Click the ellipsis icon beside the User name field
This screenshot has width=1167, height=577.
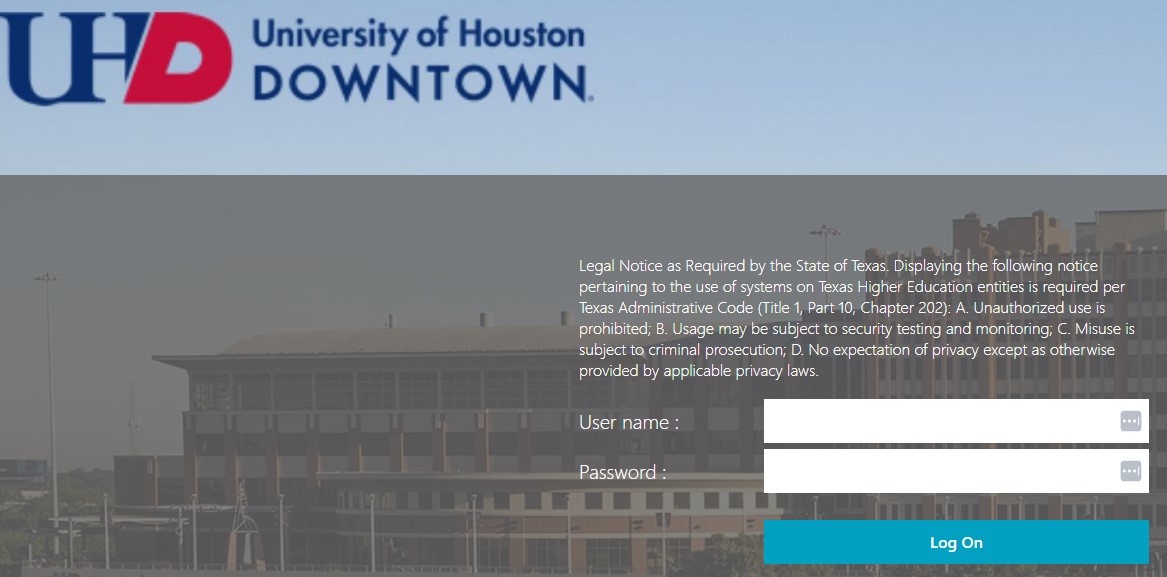coord(1131,420)
